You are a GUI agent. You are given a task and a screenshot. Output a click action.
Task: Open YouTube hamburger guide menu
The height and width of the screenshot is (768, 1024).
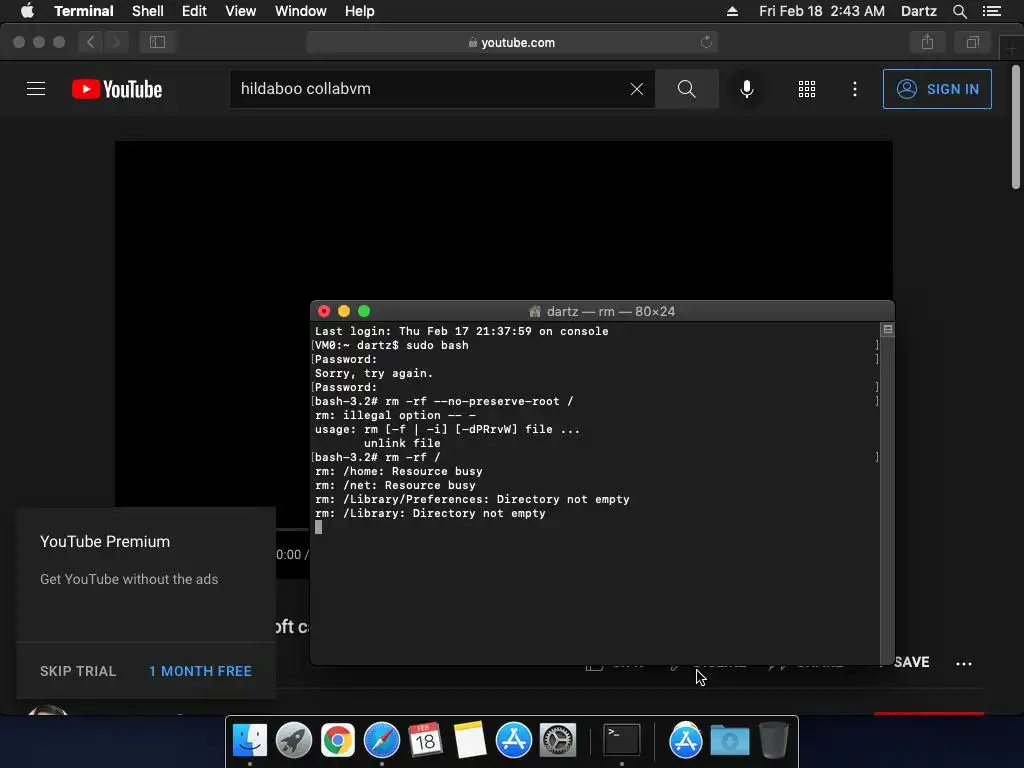[x=36, y=89]
